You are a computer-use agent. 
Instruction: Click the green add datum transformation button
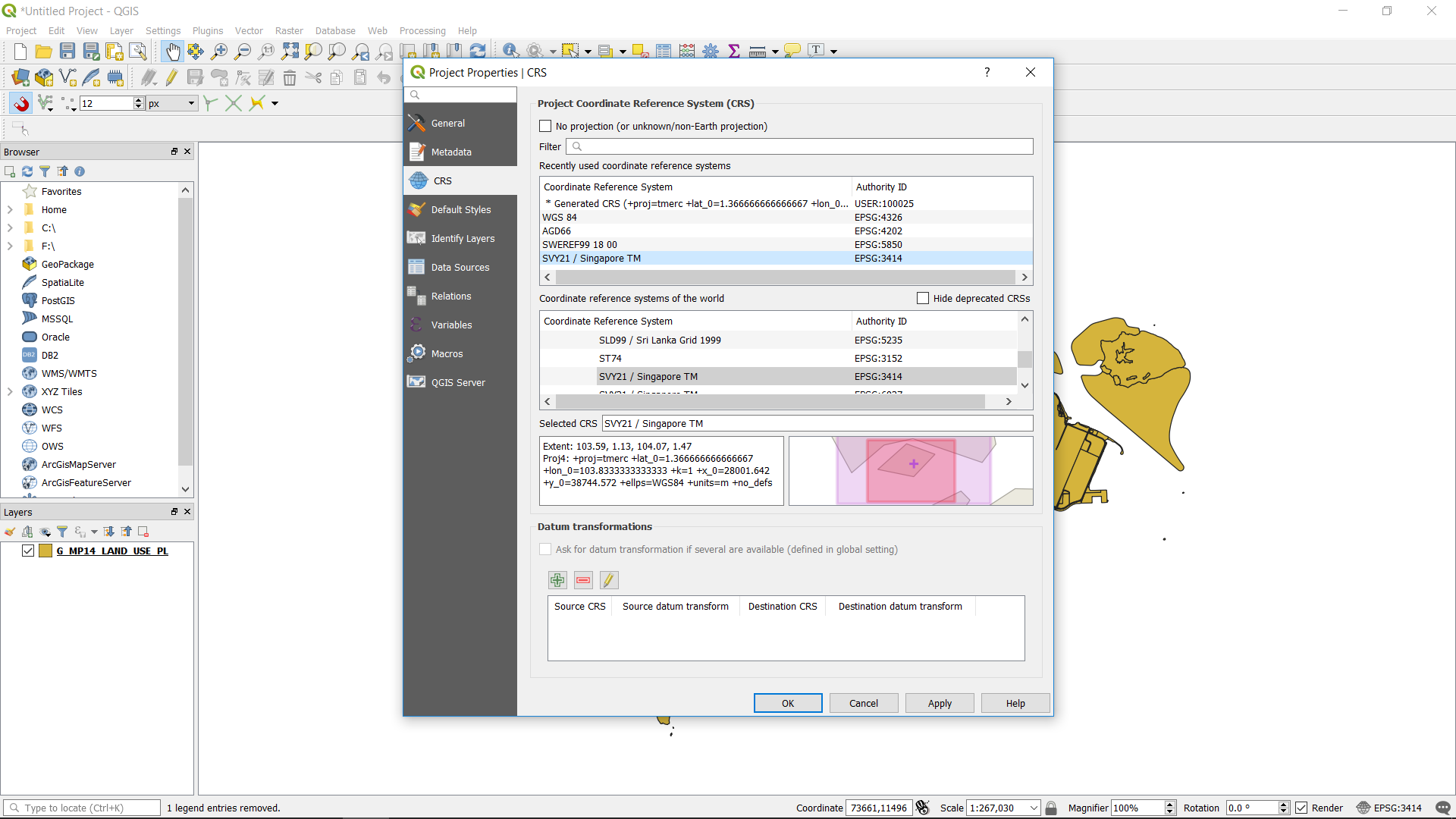[557, 580]
